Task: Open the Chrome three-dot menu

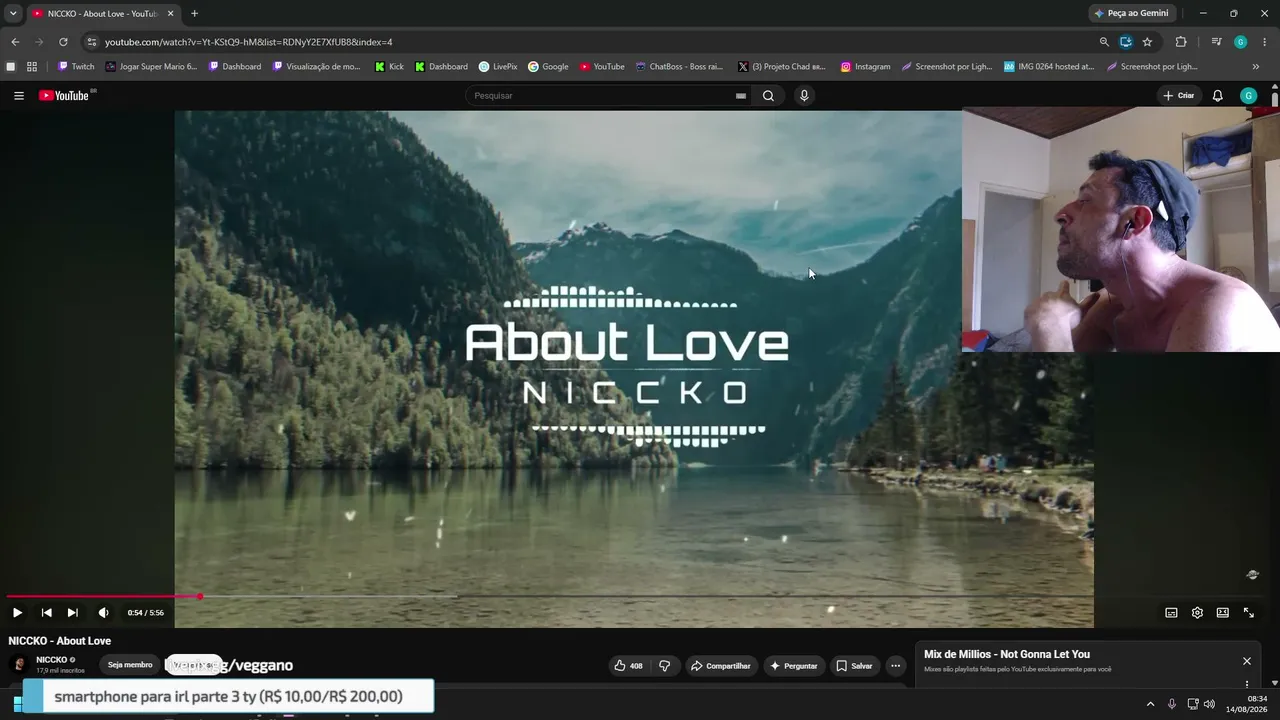Action: pyautogui.click(x=1265, y=42)
